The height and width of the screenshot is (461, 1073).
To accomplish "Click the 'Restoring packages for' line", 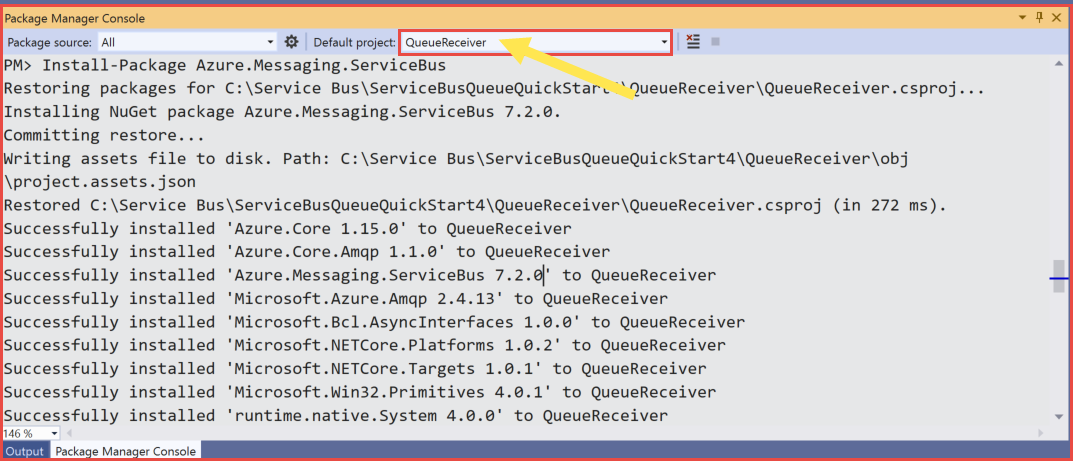I will 494,89.
